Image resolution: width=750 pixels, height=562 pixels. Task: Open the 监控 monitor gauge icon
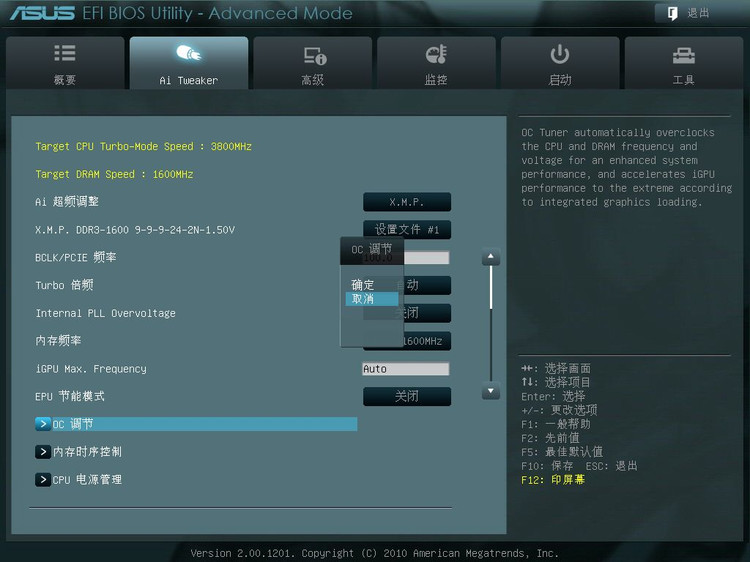pos(436,55)
